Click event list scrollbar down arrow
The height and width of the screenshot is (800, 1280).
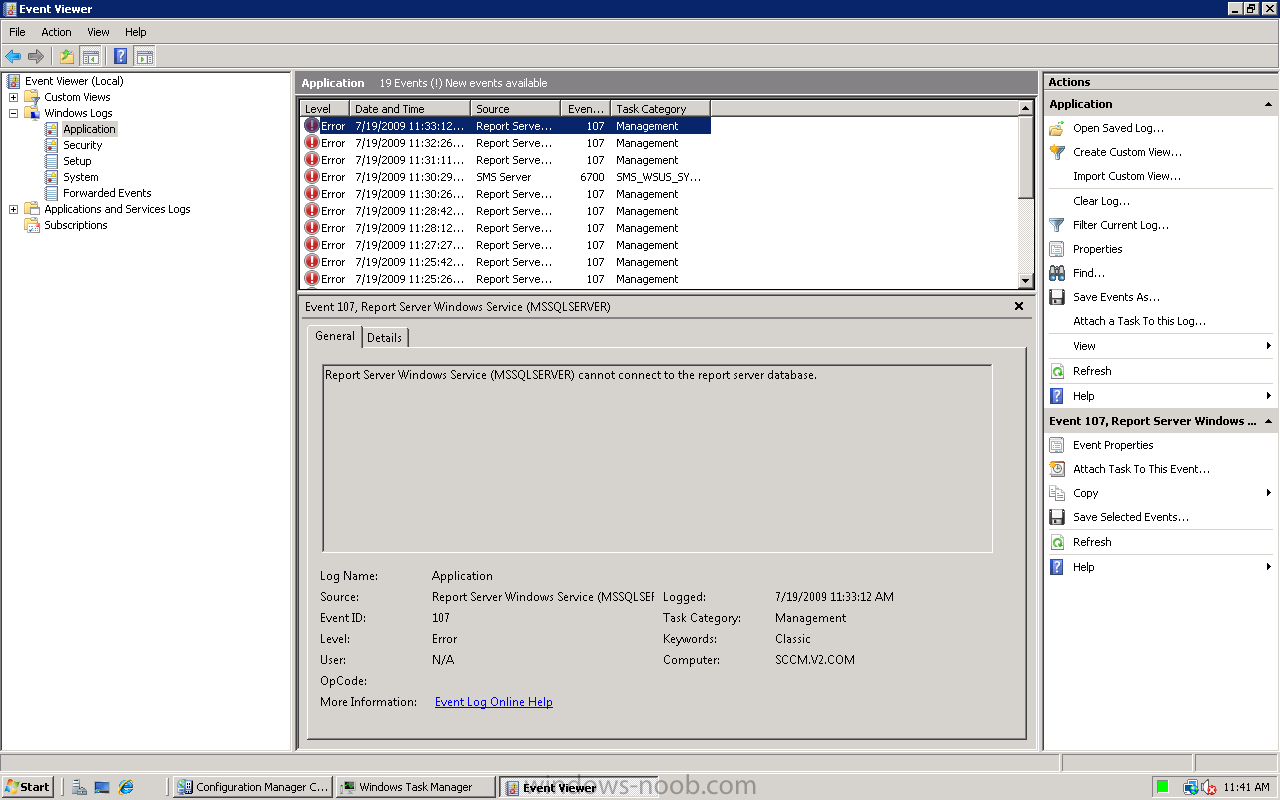(1026, 281)
